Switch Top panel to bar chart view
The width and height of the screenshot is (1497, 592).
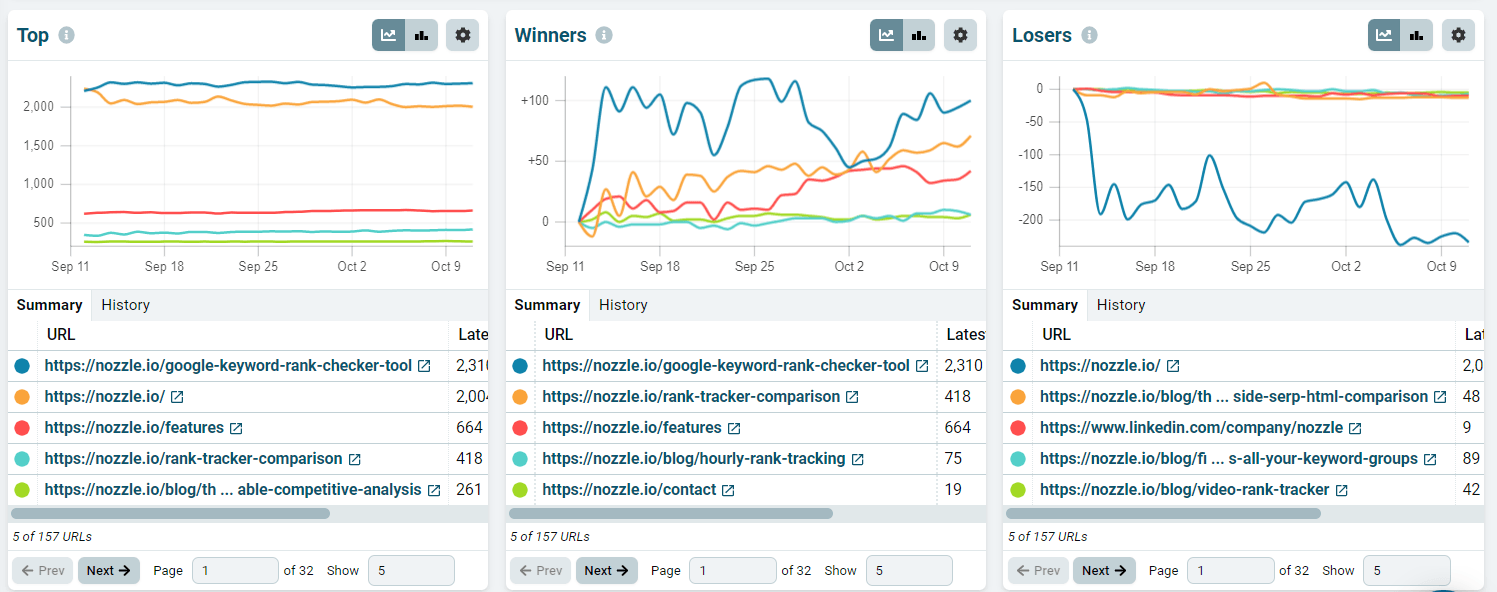(421, 35)
